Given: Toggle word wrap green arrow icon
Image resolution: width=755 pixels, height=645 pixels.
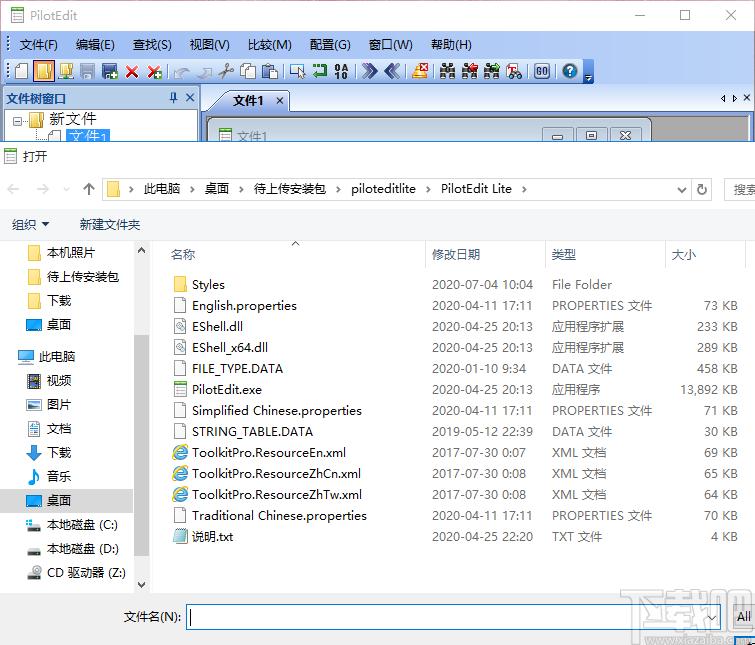Looking at the screenshot, I should [319, 71].
